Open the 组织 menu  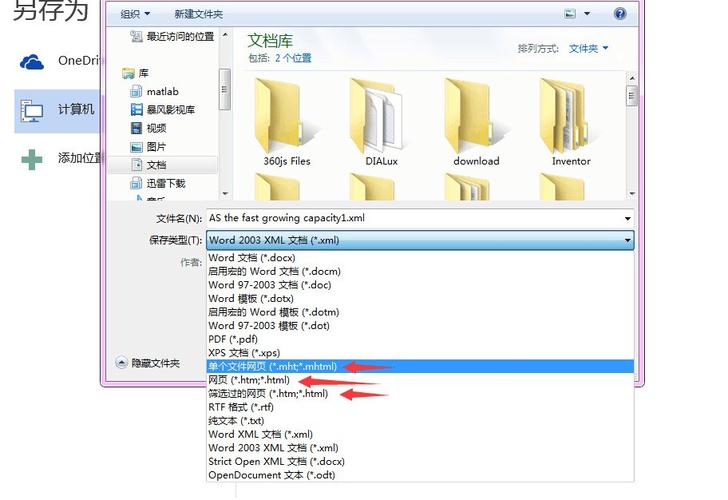pos(135,14)
